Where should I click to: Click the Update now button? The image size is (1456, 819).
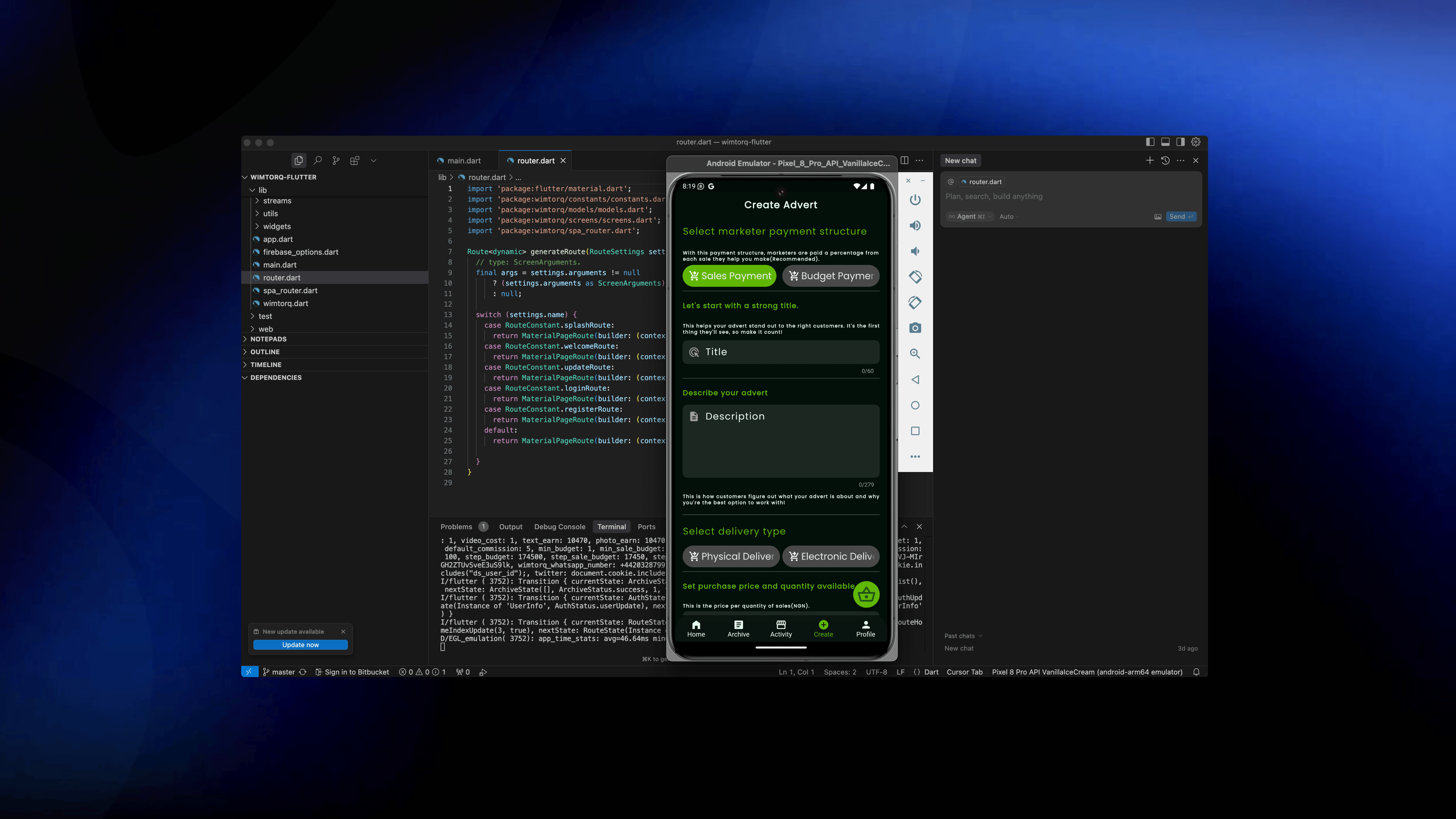[x=300, y=645]
